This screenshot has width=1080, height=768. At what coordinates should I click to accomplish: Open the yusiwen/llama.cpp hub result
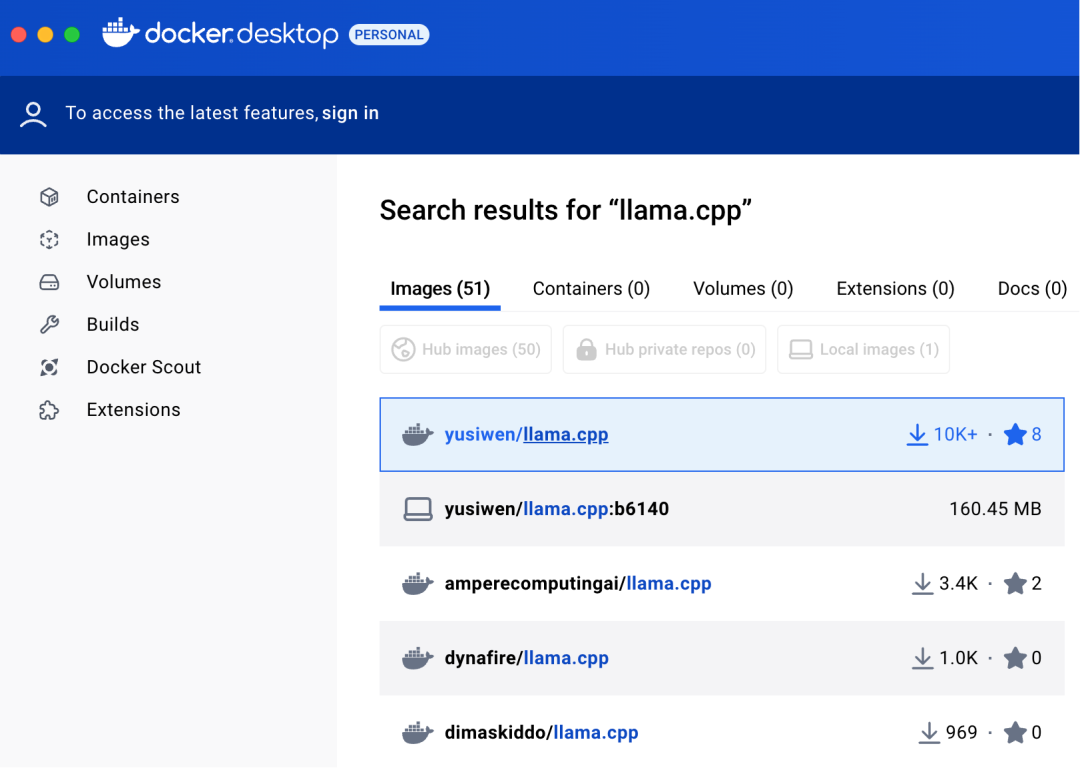click(722, 435)
